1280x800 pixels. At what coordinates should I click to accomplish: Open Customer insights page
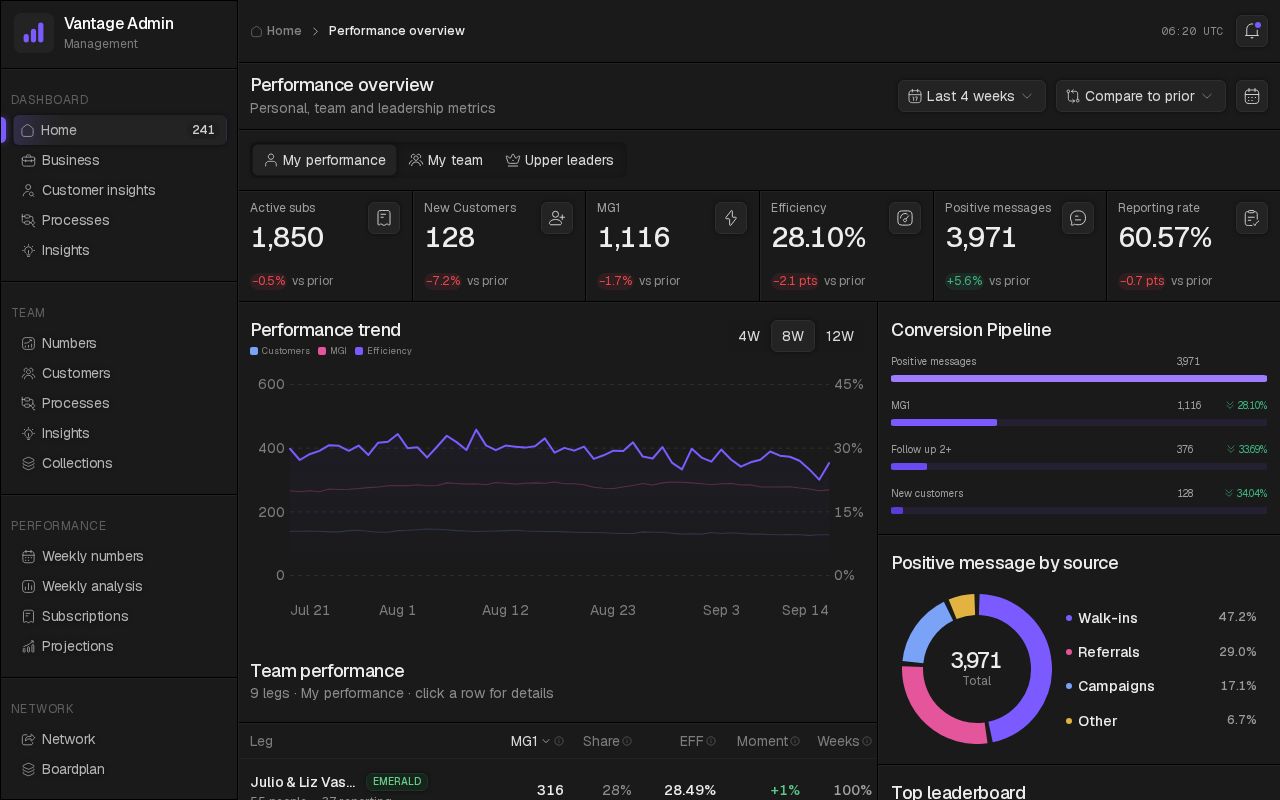pyautogui.click(x=120, y=190)
